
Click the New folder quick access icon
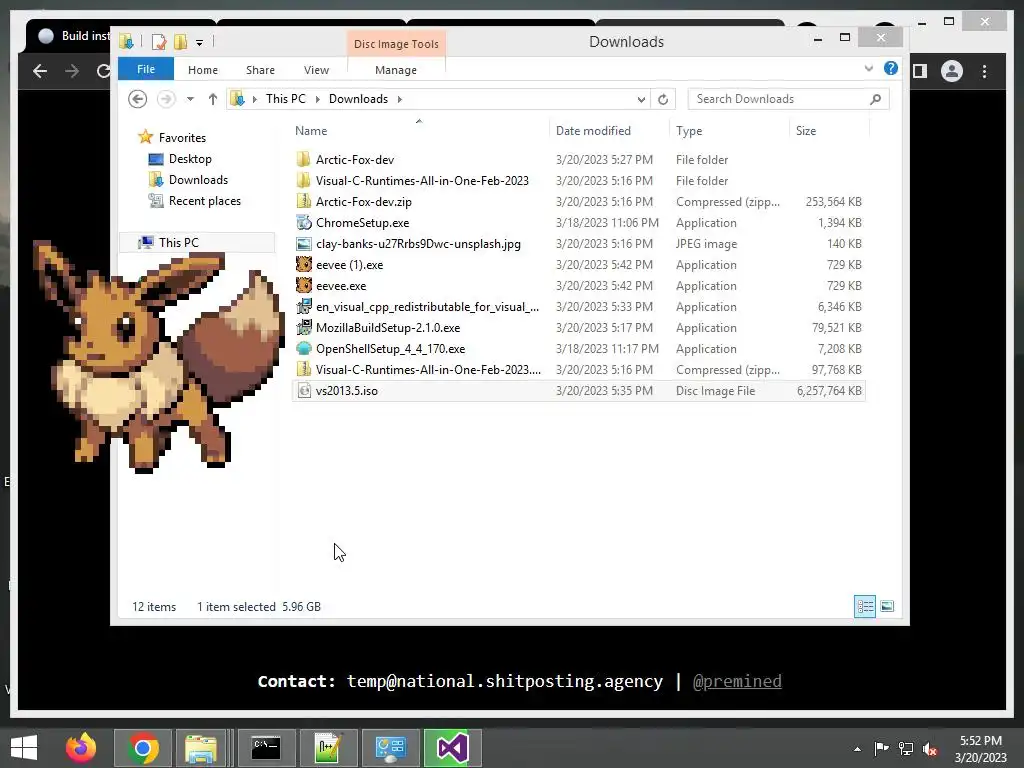pyautogui.click(x=180, y=42)
